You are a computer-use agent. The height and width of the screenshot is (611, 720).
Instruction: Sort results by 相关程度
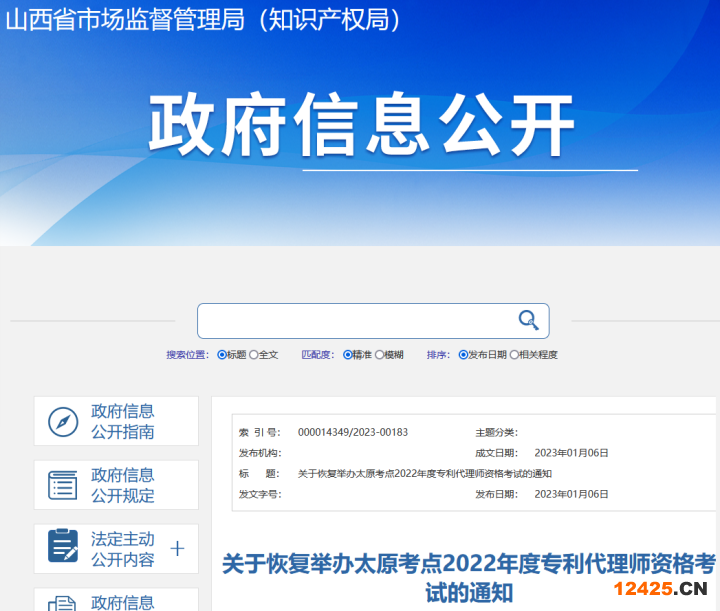coord(514,355)
